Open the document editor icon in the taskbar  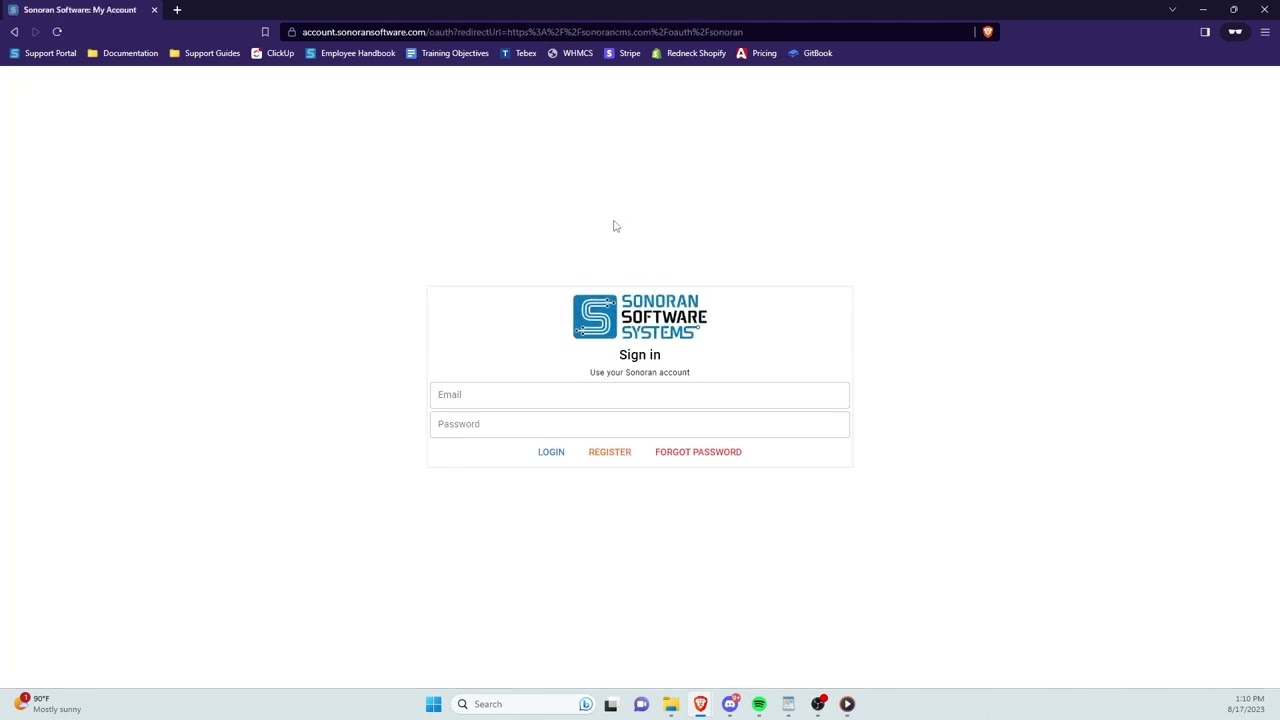[788, 704]
